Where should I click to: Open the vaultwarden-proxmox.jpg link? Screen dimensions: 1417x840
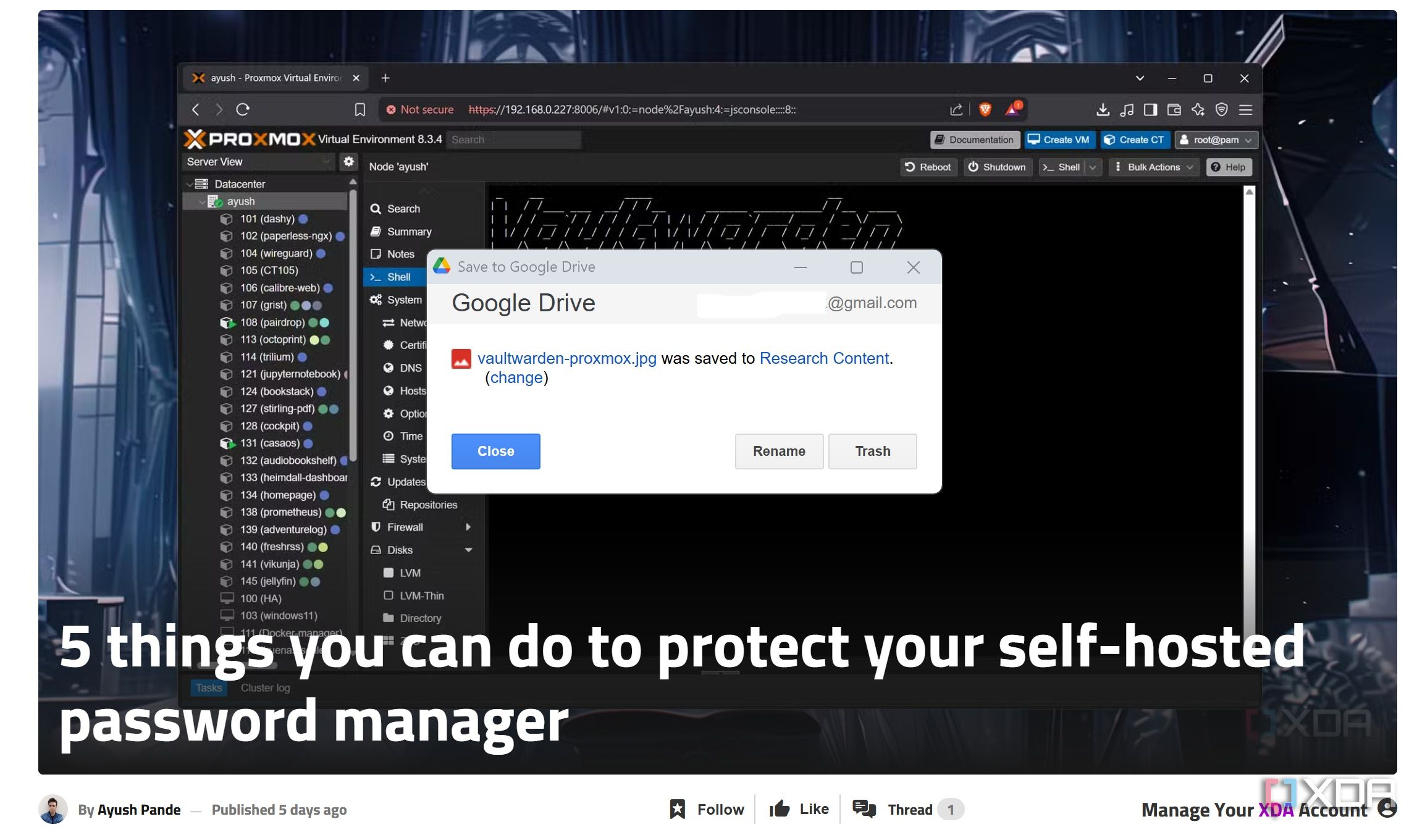click(567, 358)
